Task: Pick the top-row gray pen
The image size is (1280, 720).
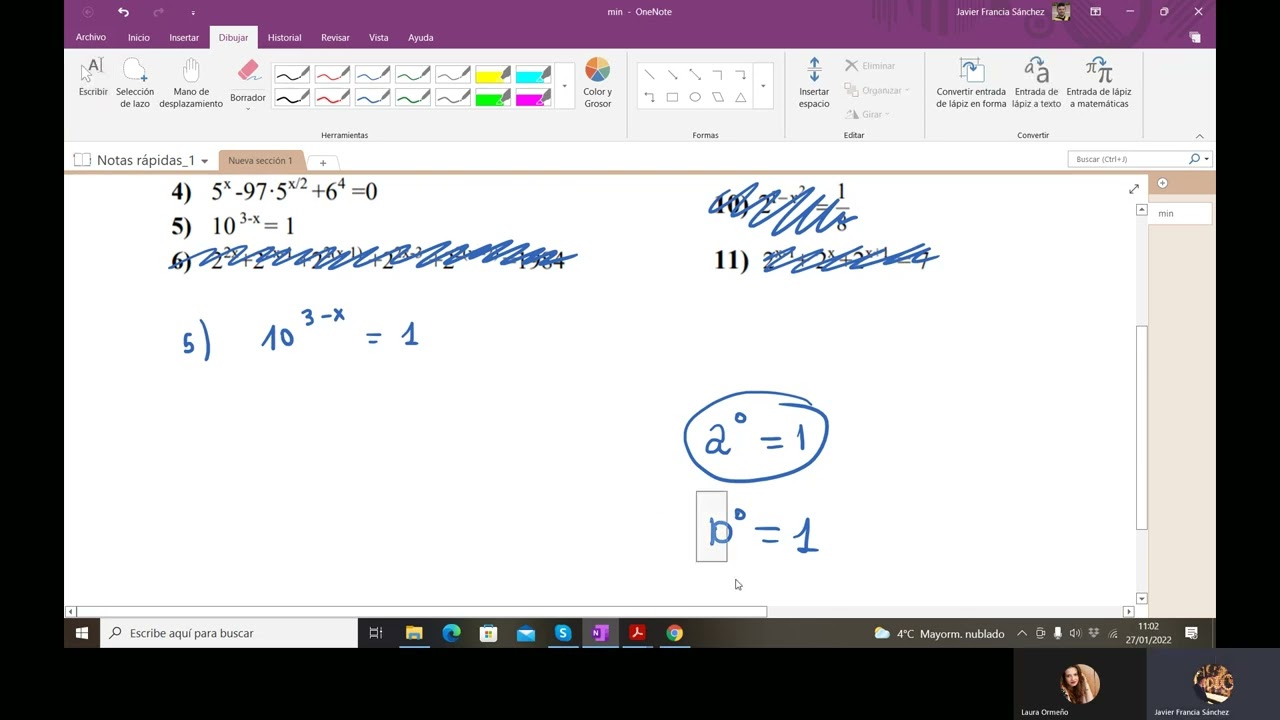Action: click(453, 75)
